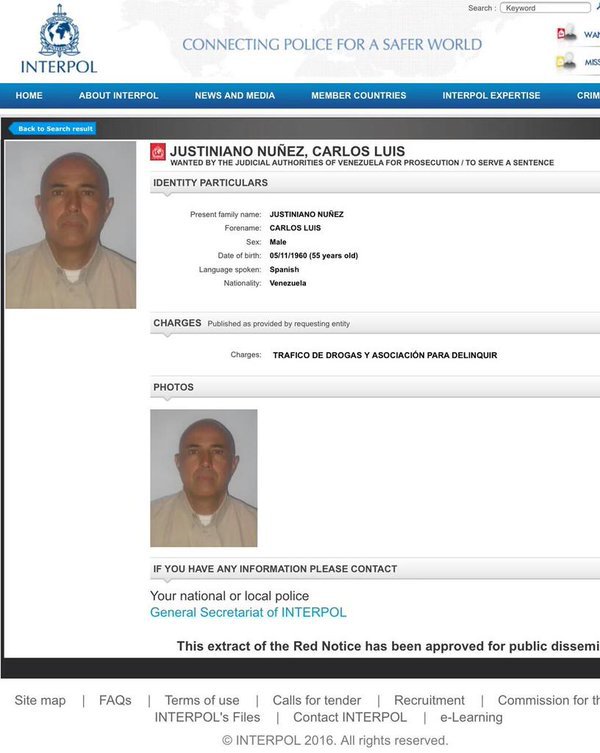
Task: Click the Keyword search field
Action: tap(545, 8)
